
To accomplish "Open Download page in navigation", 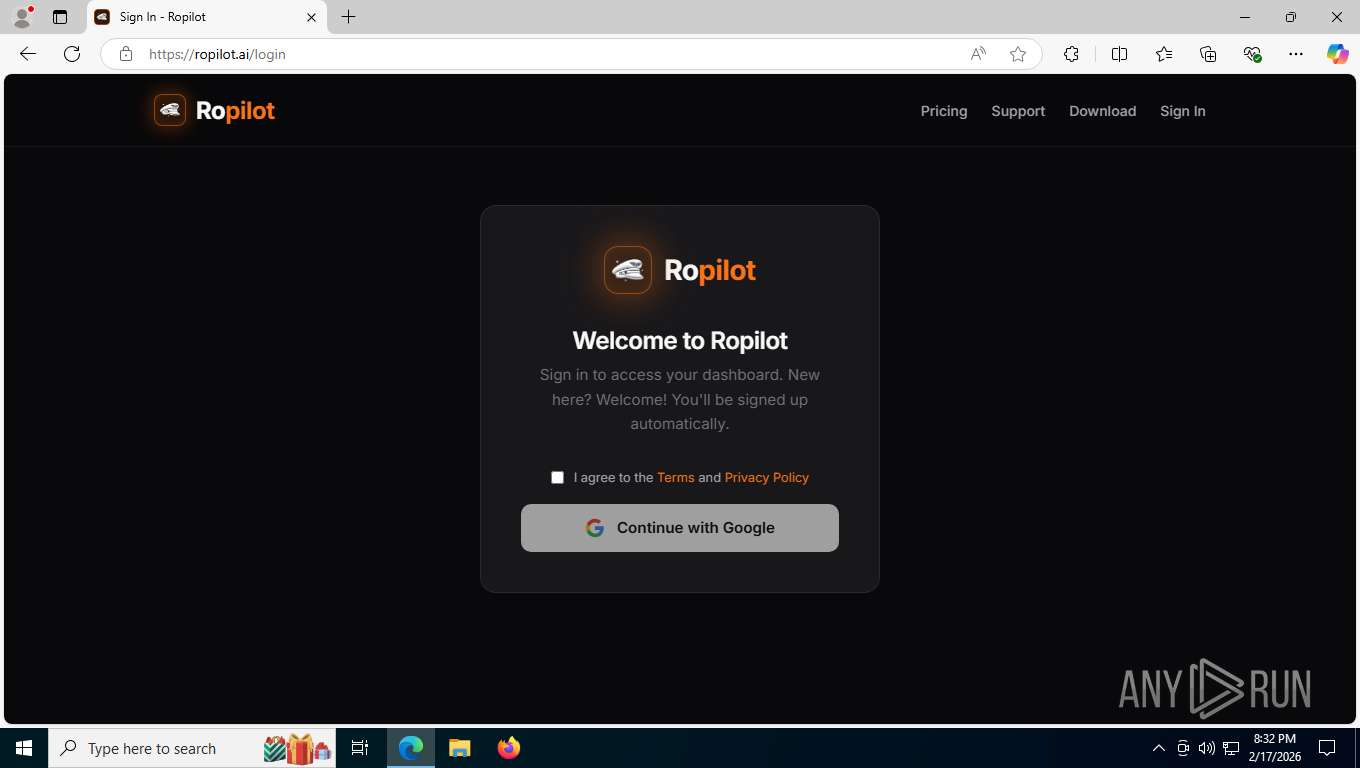I will point(1102,111).
